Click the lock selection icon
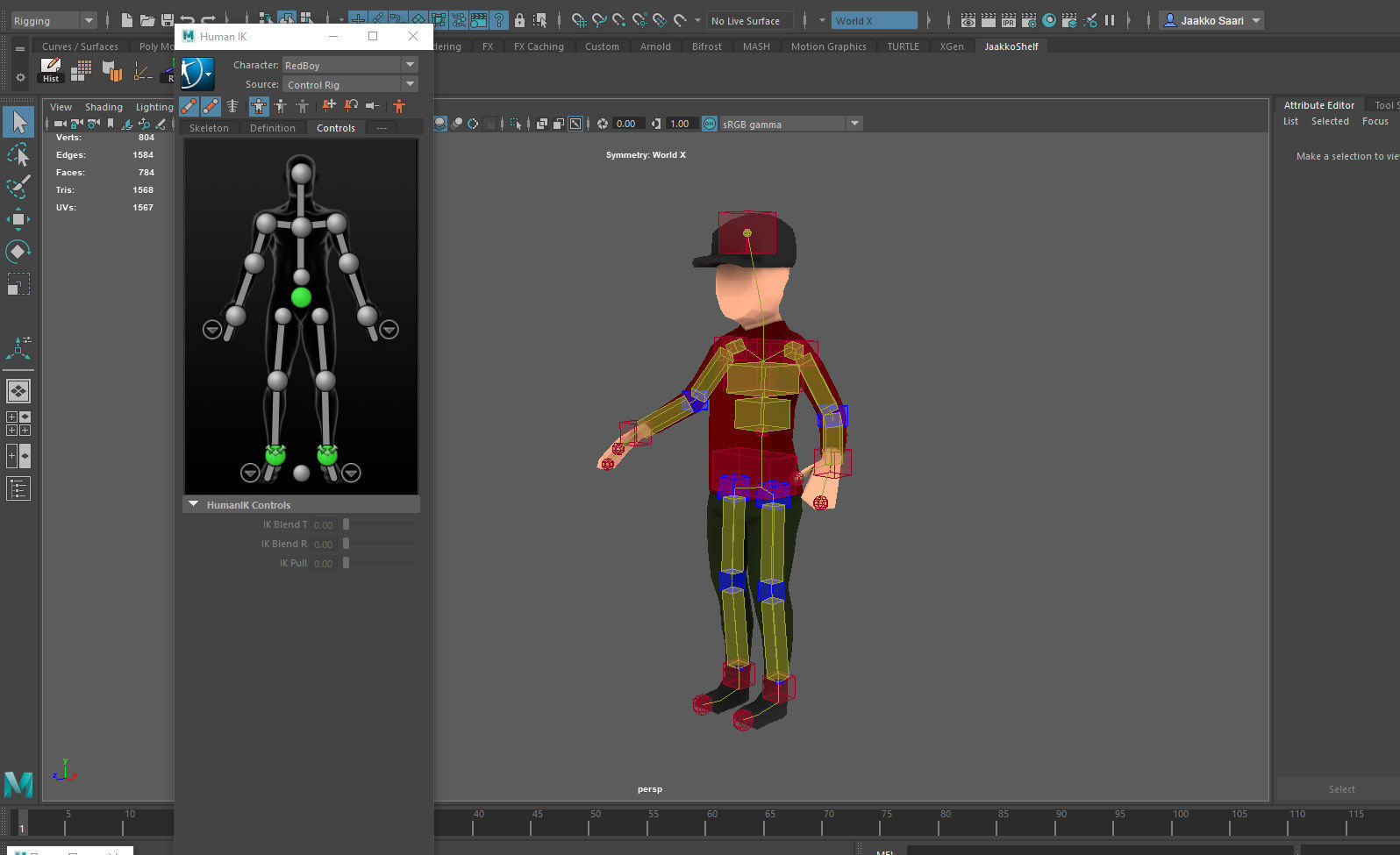This screenshot has height=855, width=1400. 519,20
